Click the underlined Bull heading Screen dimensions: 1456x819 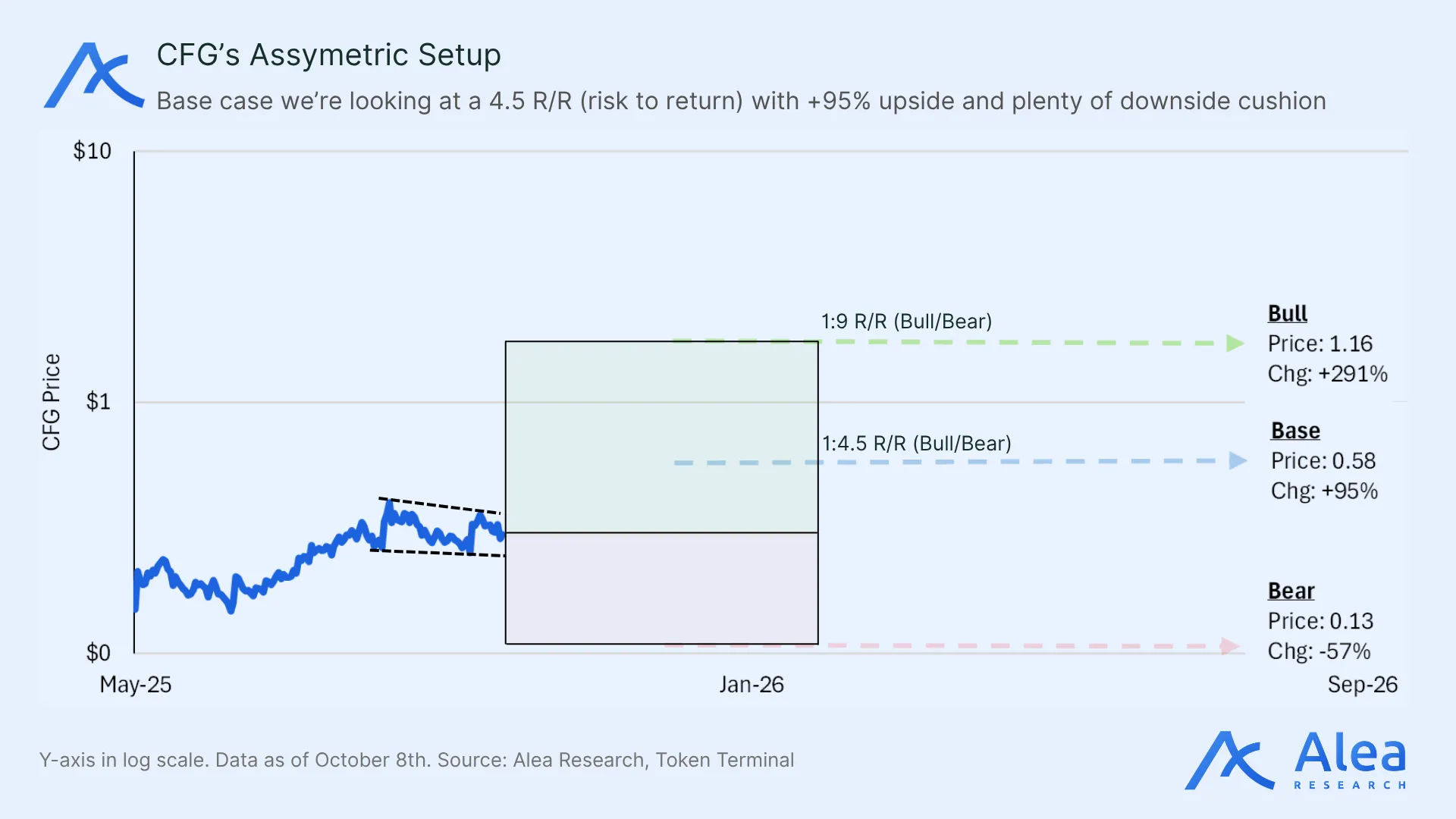click(x=1287, y=313)
